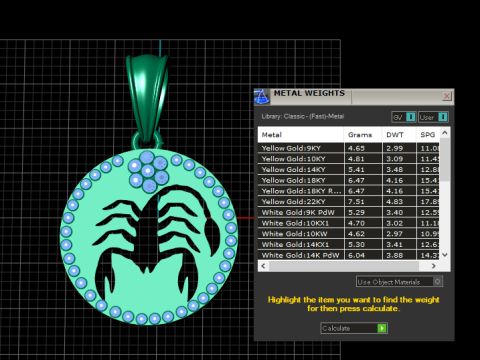The image size is (480, 360).
Task: Select the White Gold:14KX1 row
Action: click(349, 244)
